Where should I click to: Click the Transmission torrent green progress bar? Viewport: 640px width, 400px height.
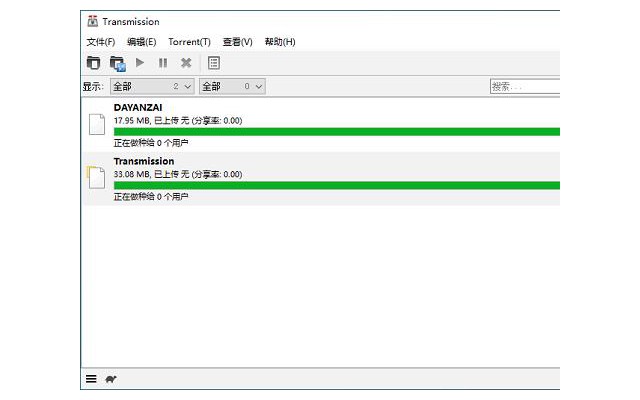(x=337, y=185)
